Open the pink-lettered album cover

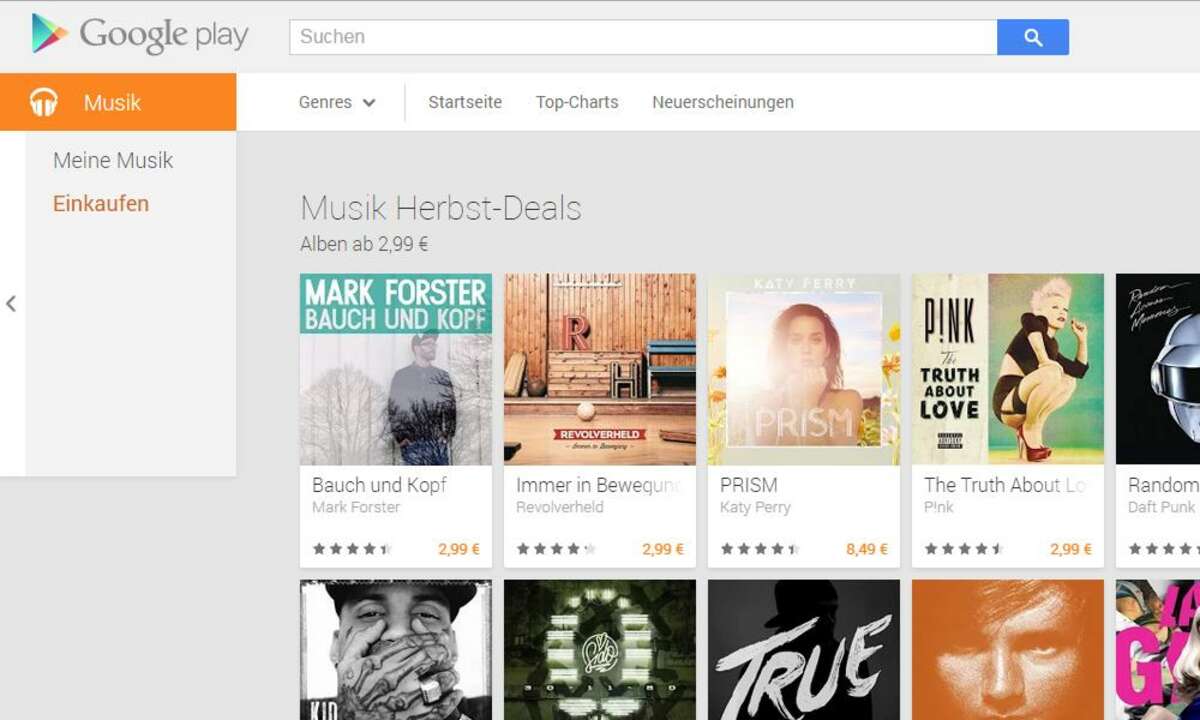pyautogui.click(x=1158, y=650)
